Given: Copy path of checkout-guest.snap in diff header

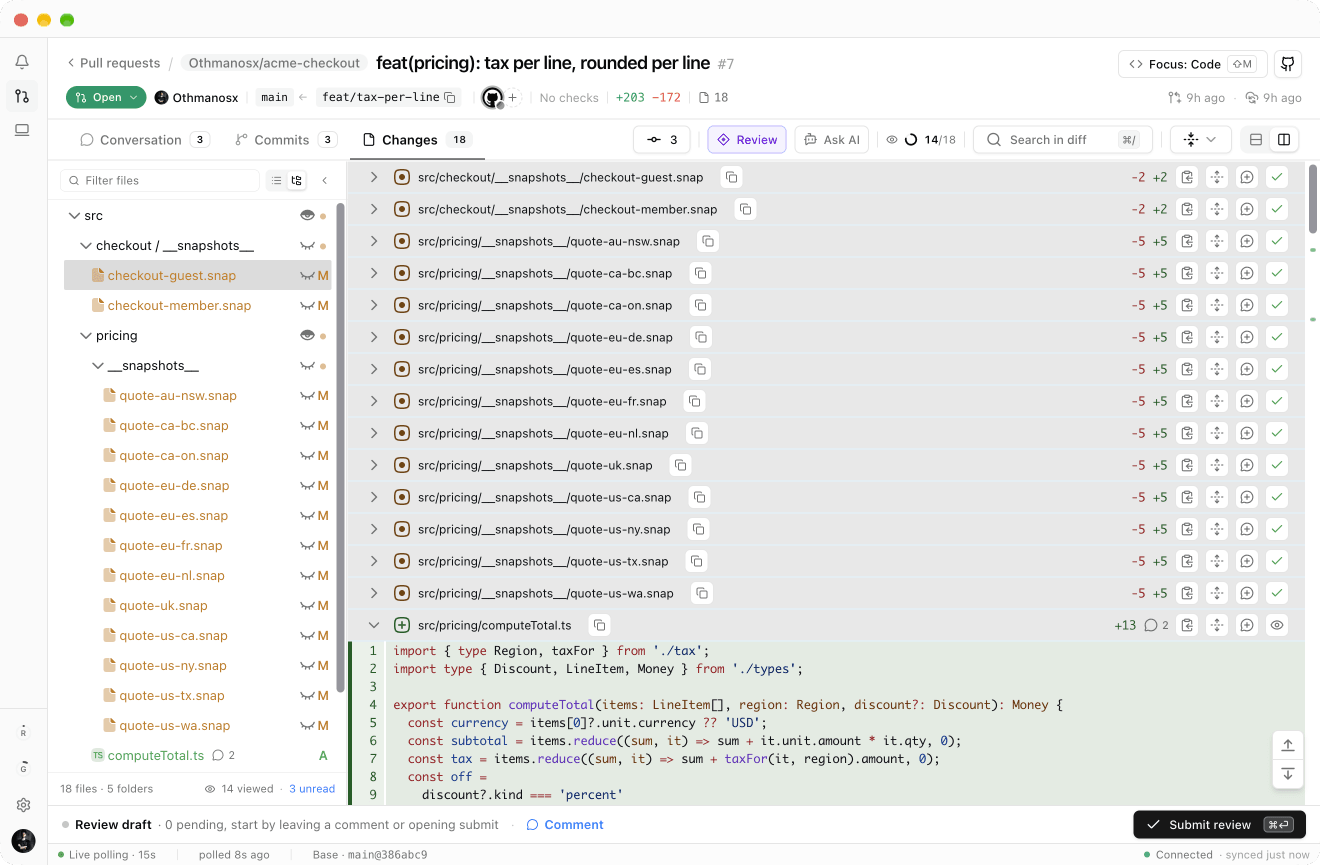Looking at the screenshot, I should (x=732, y=177).
